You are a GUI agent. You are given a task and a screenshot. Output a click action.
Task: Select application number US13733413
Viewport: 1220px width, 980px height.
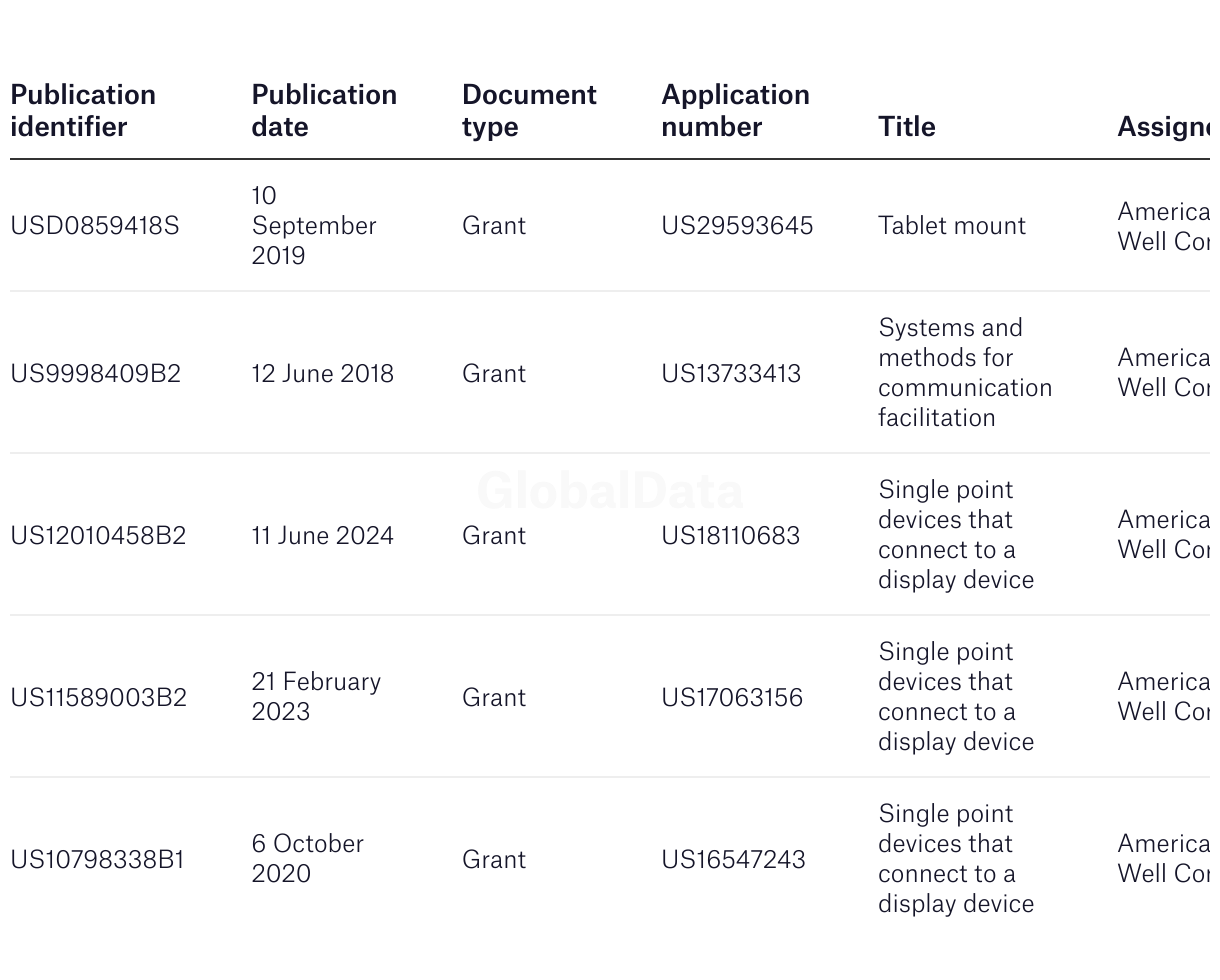(x=730, y=374)
